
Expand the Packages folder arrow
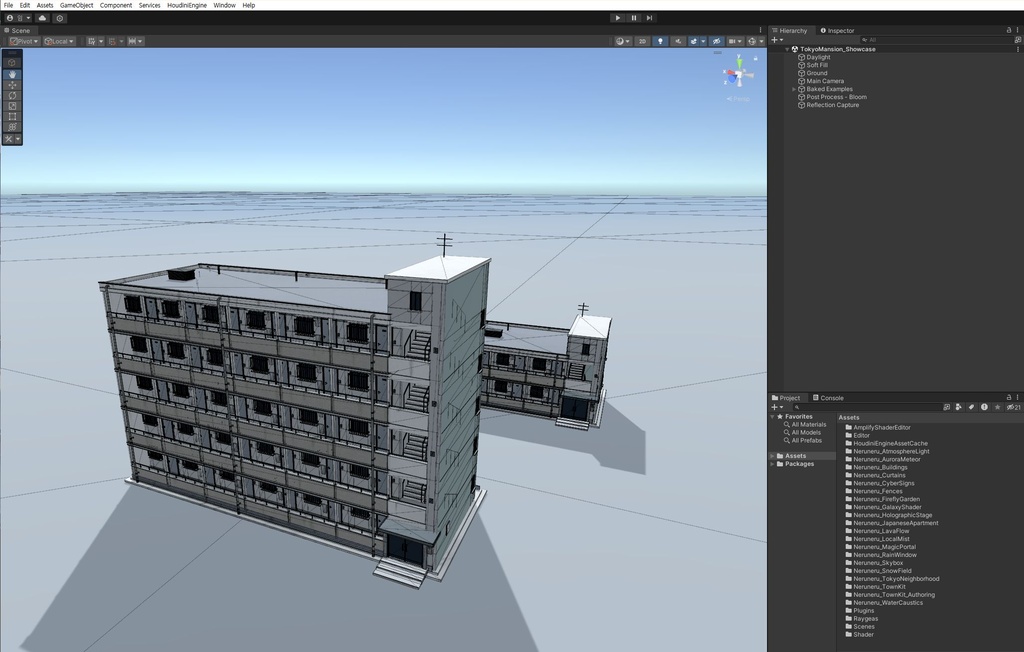click(x=773, y=464)
